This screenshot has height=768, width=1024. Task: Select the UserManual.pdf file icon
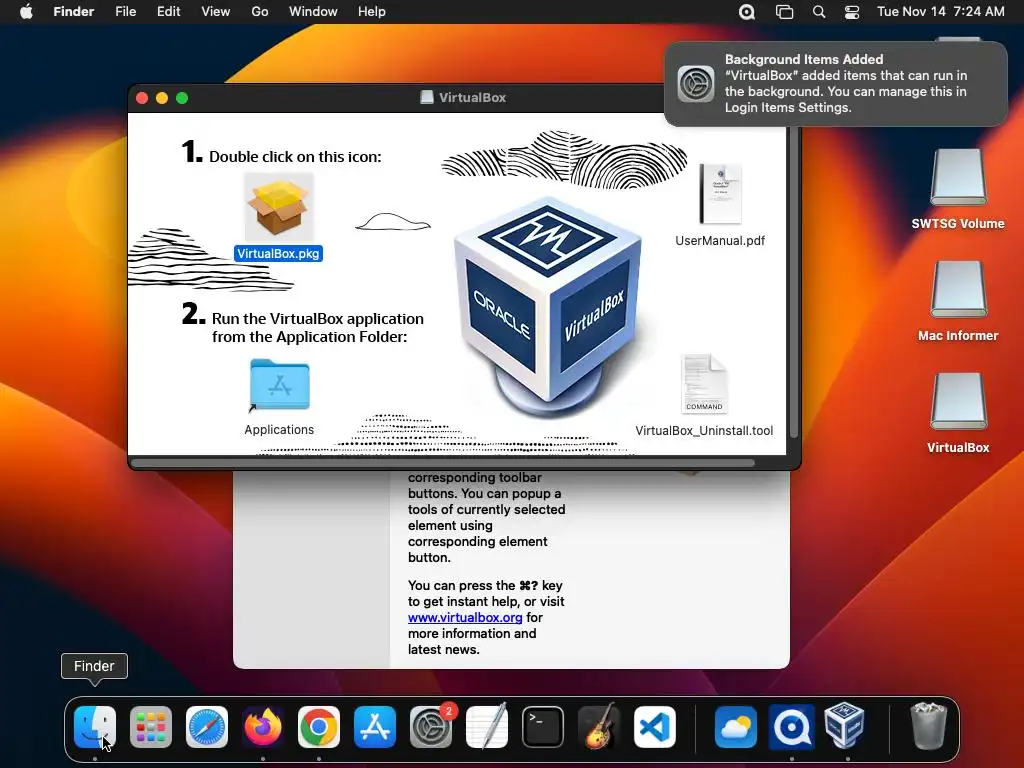point(720,194)
